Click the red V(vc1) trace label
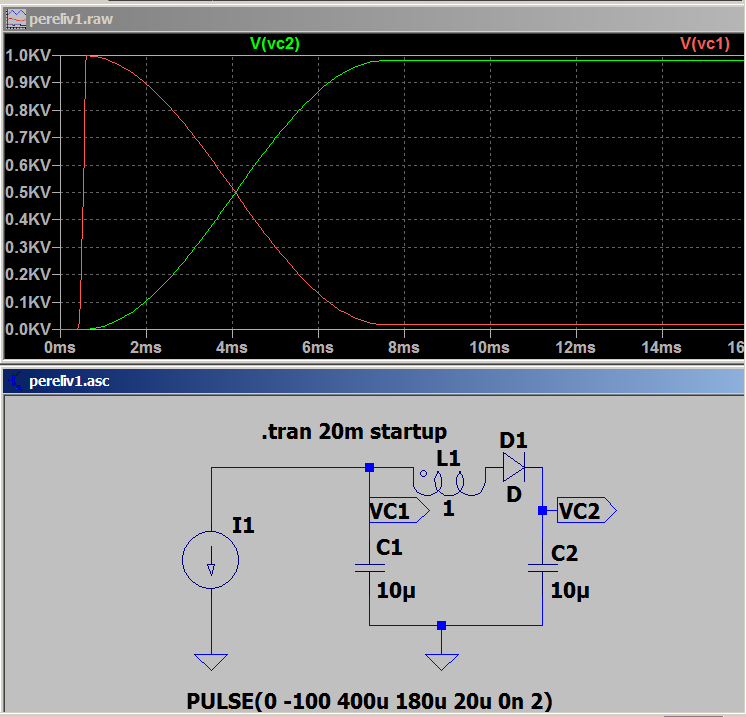The height and width of the screenshot is (717, 746). point(711,43)
